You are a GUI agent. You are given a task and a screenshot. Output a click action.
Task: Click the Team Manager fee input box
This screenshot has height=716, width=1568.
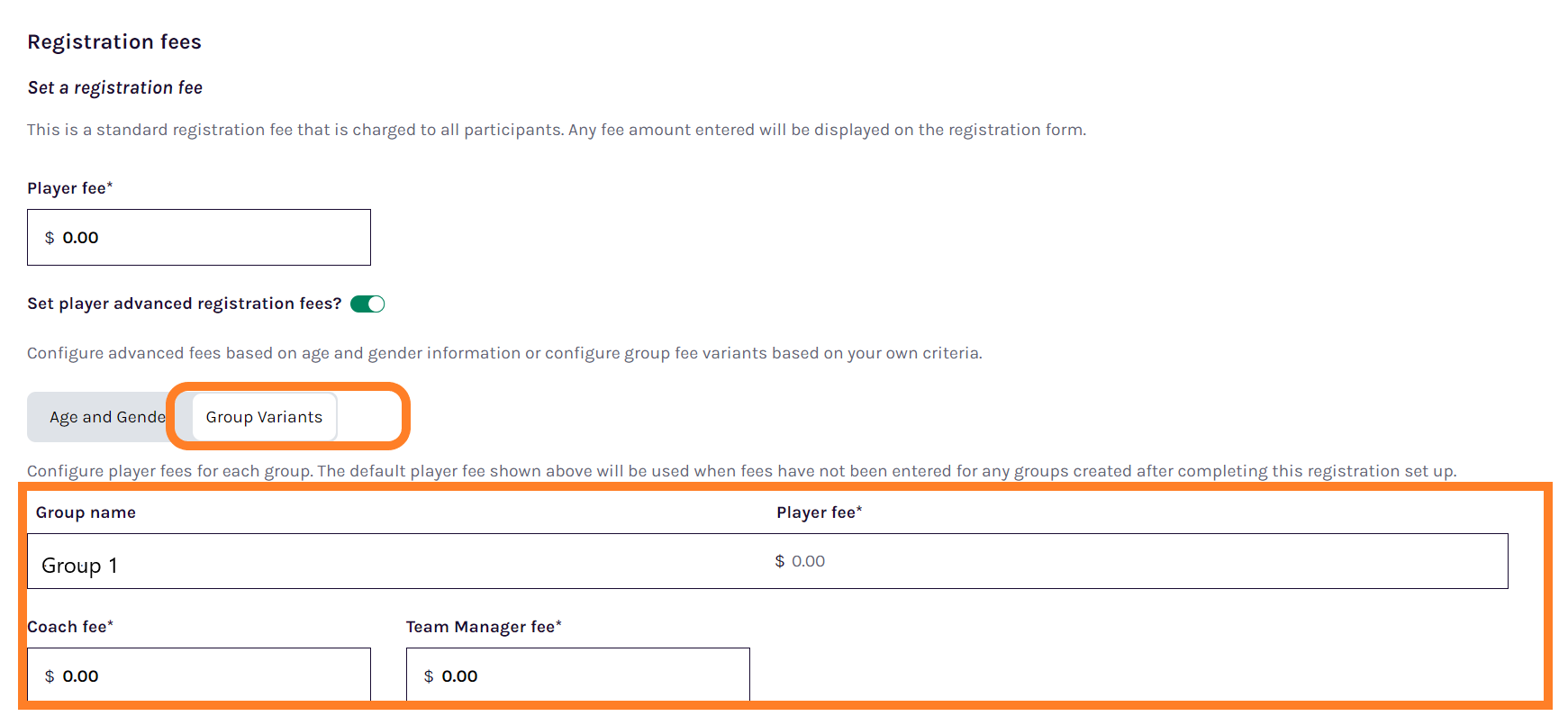click(576, 675)
